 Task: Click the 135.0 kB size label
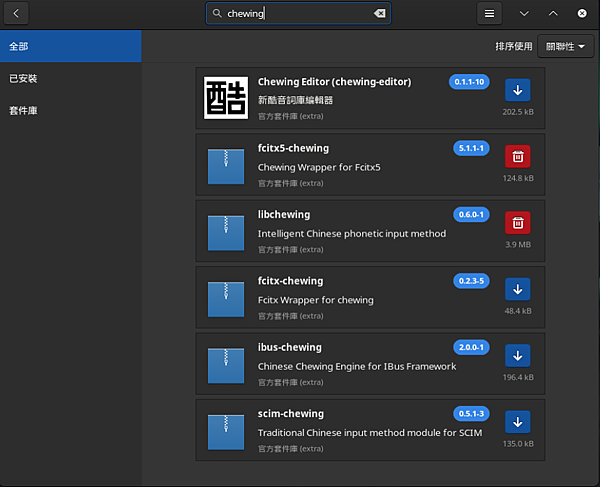[x=518, y=444]
